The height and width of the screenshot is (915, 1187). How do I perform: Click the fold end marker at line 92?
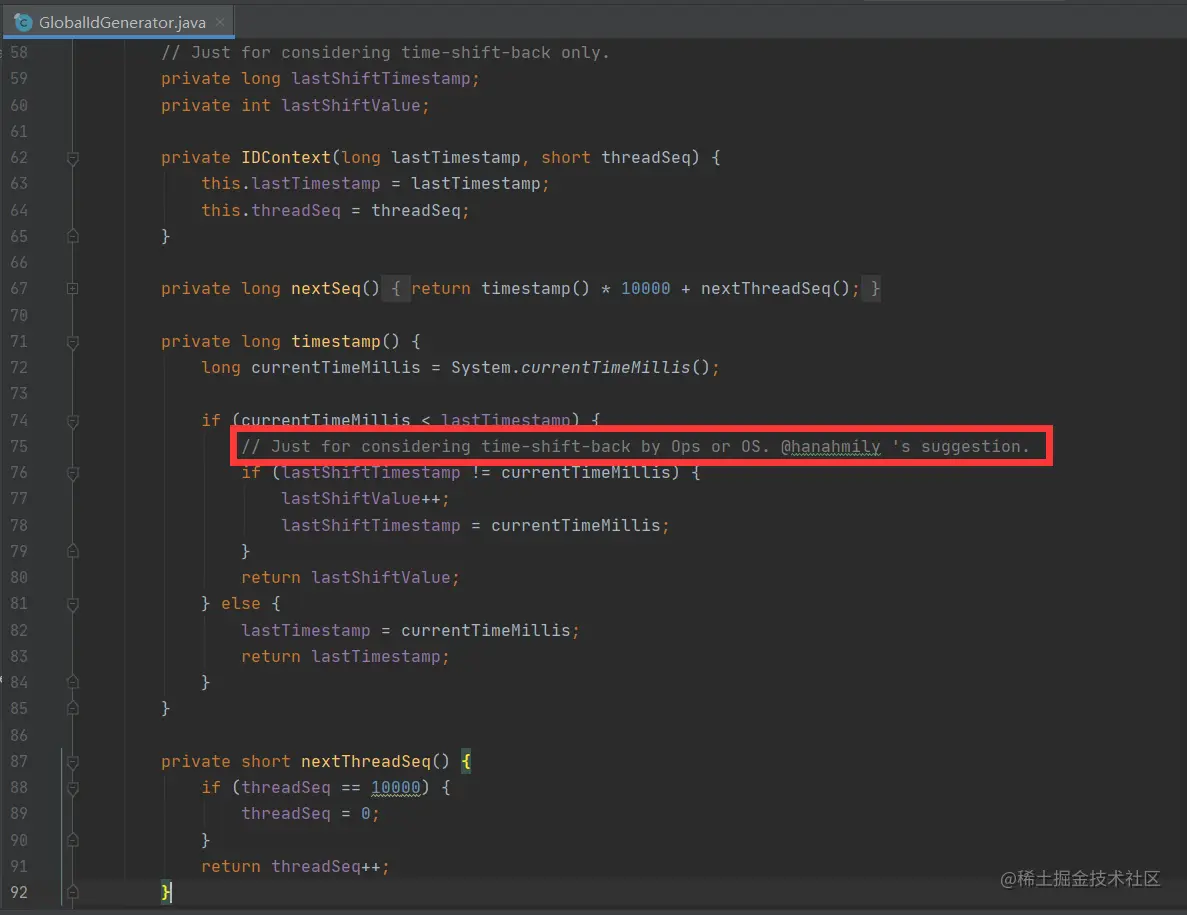click(73, 892)
